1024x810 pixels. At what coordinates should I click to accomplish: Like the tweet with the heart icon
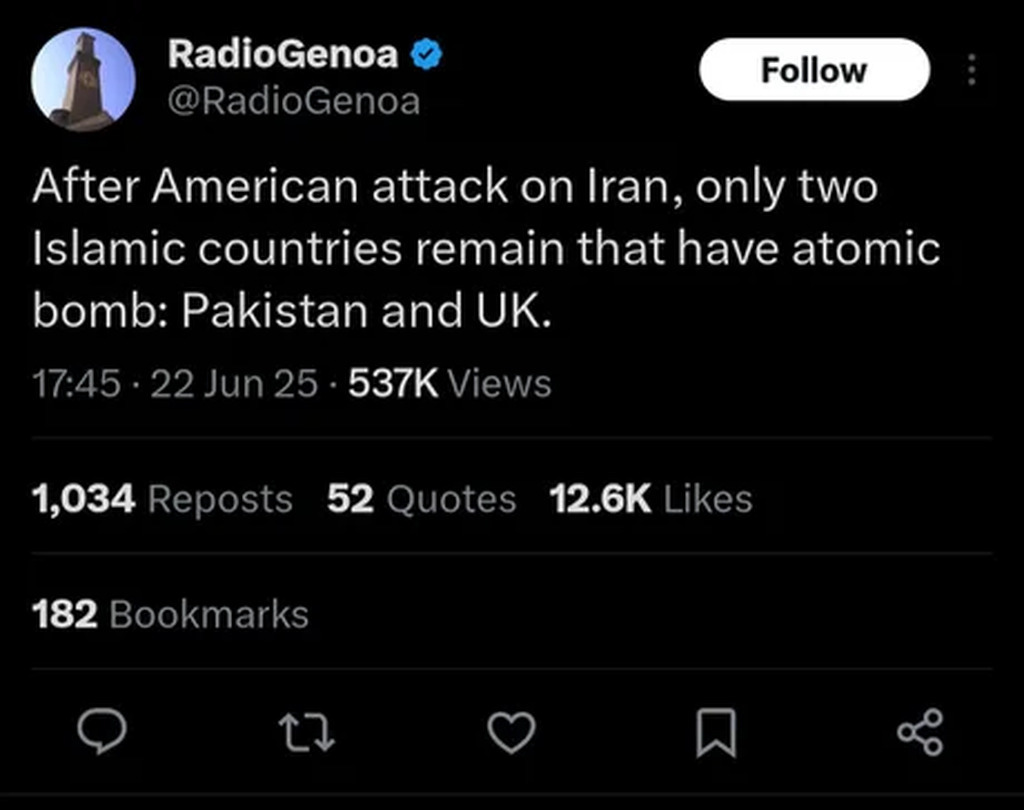point(511,732)
